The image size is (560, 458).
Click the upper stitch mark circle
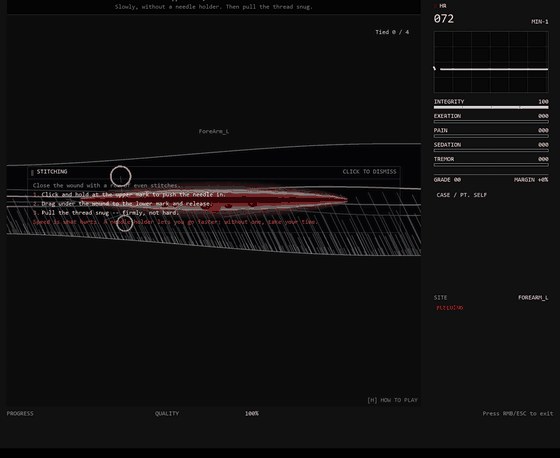click(x=121, y=176)
